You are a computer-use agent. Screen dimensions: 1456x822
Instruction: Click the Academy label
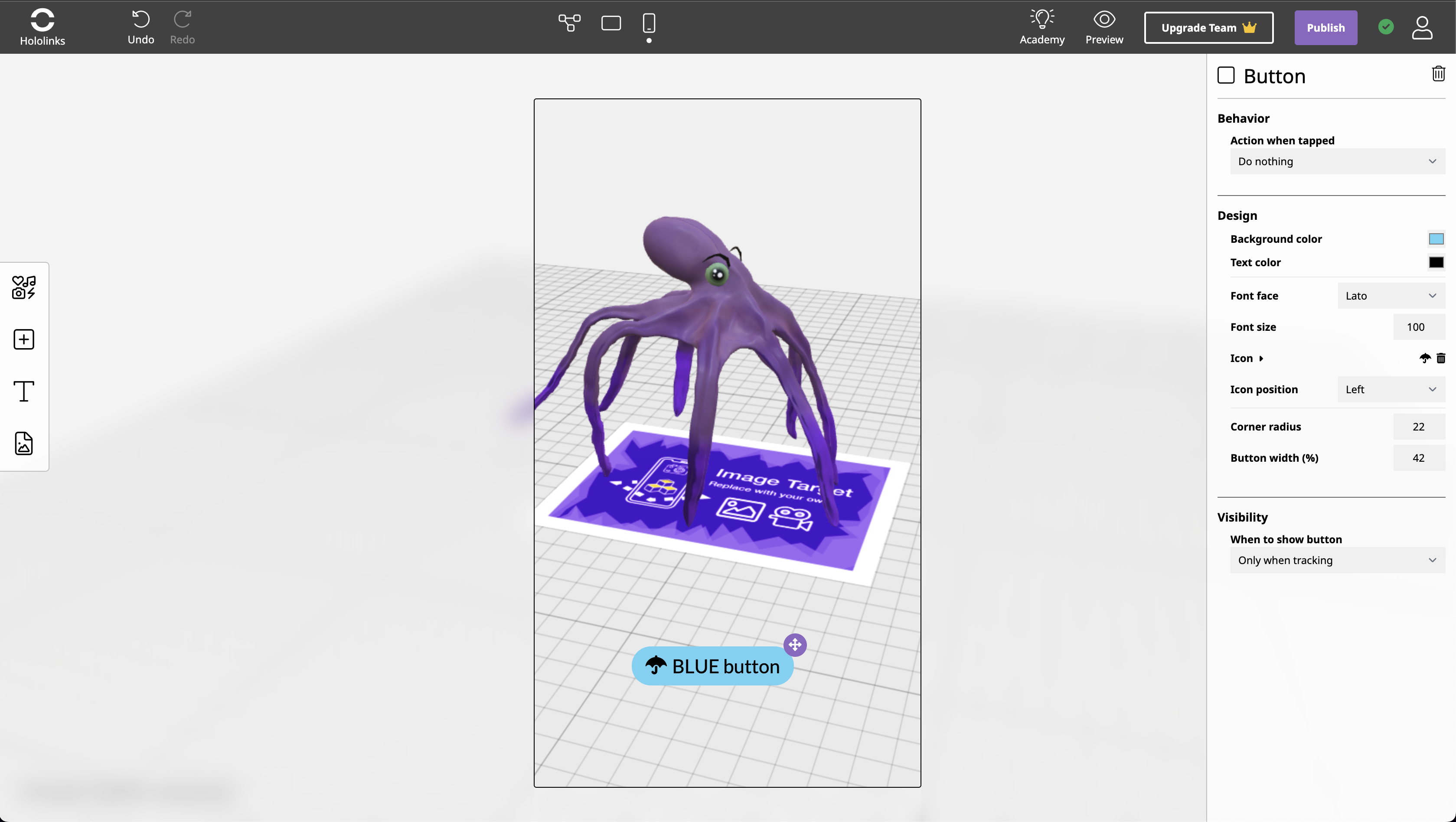click(1041, 39)
